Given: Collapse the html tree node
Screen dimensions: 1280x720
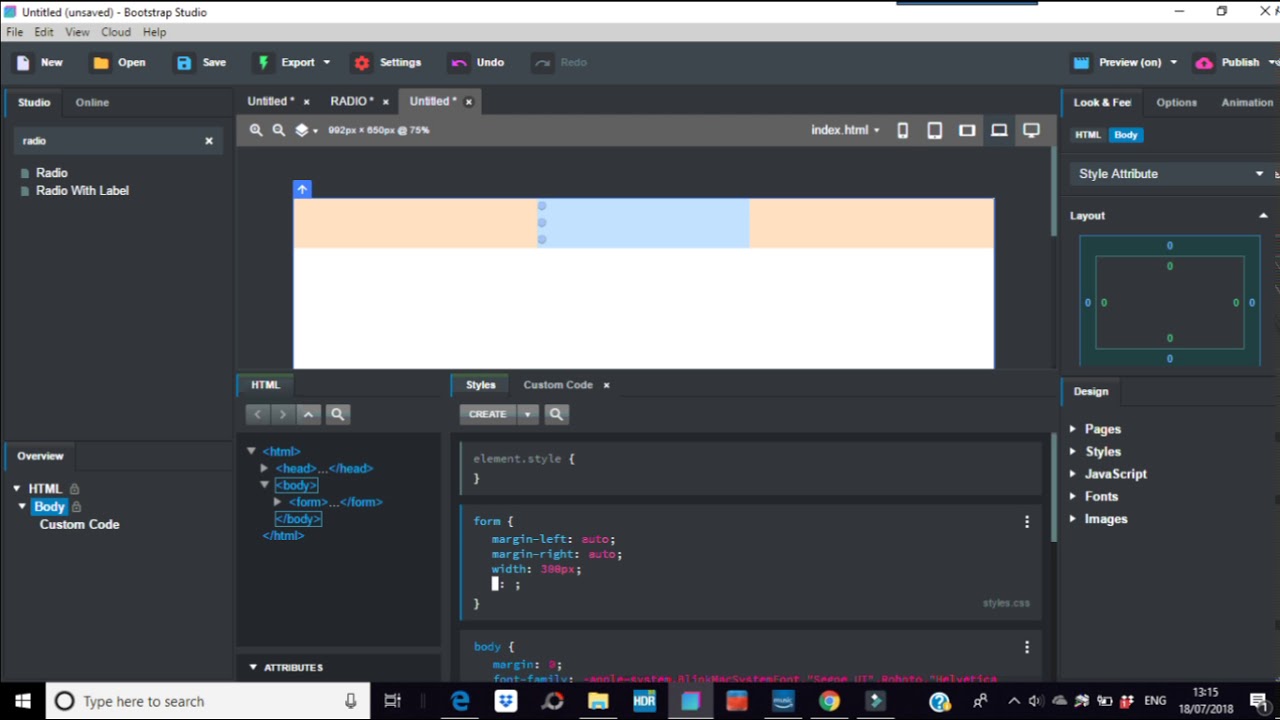Looking at the screenshot, I should click(252, 451).
